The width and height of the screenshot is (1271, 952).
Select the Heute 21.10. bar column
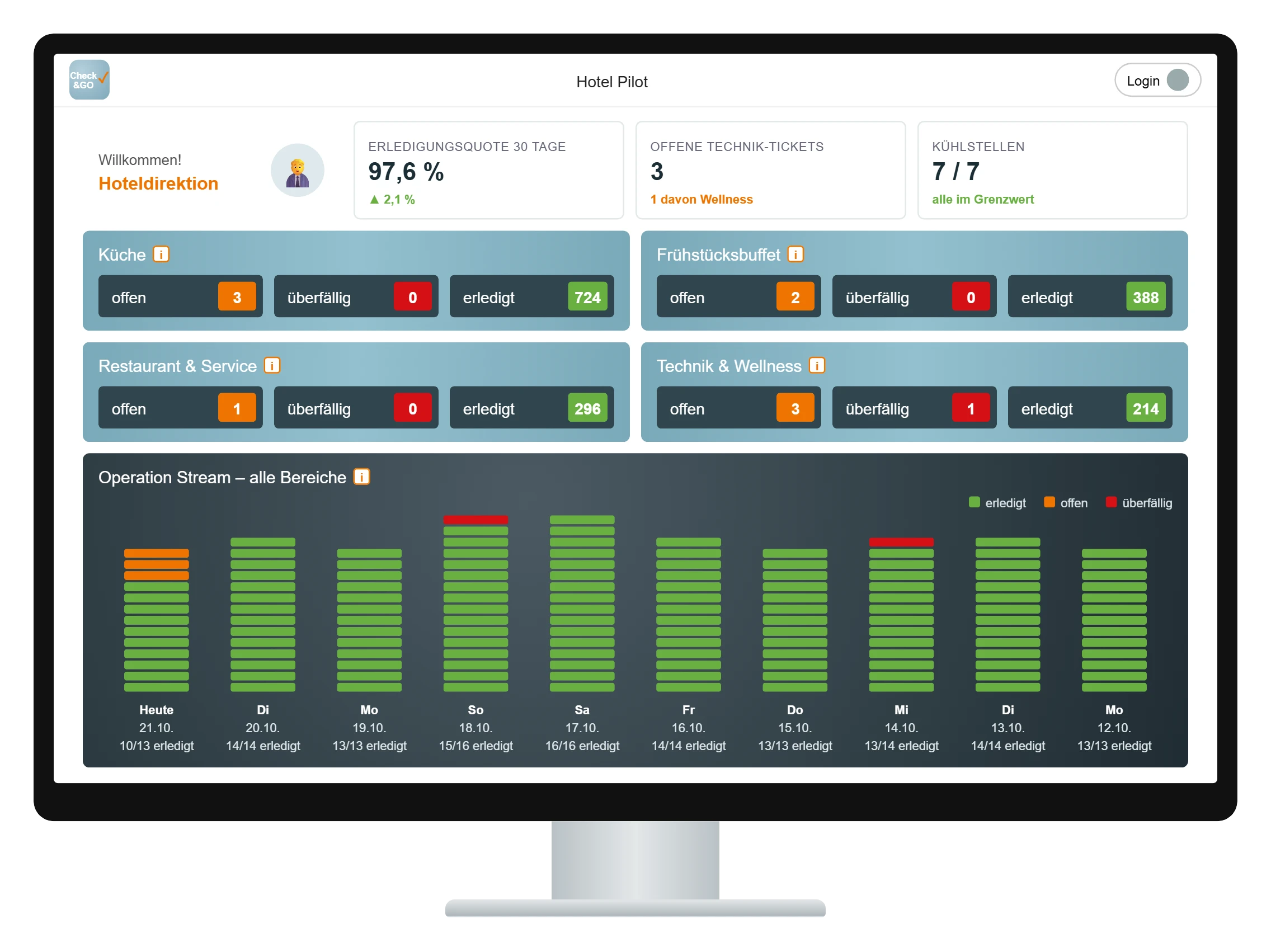tap(156, 620)
